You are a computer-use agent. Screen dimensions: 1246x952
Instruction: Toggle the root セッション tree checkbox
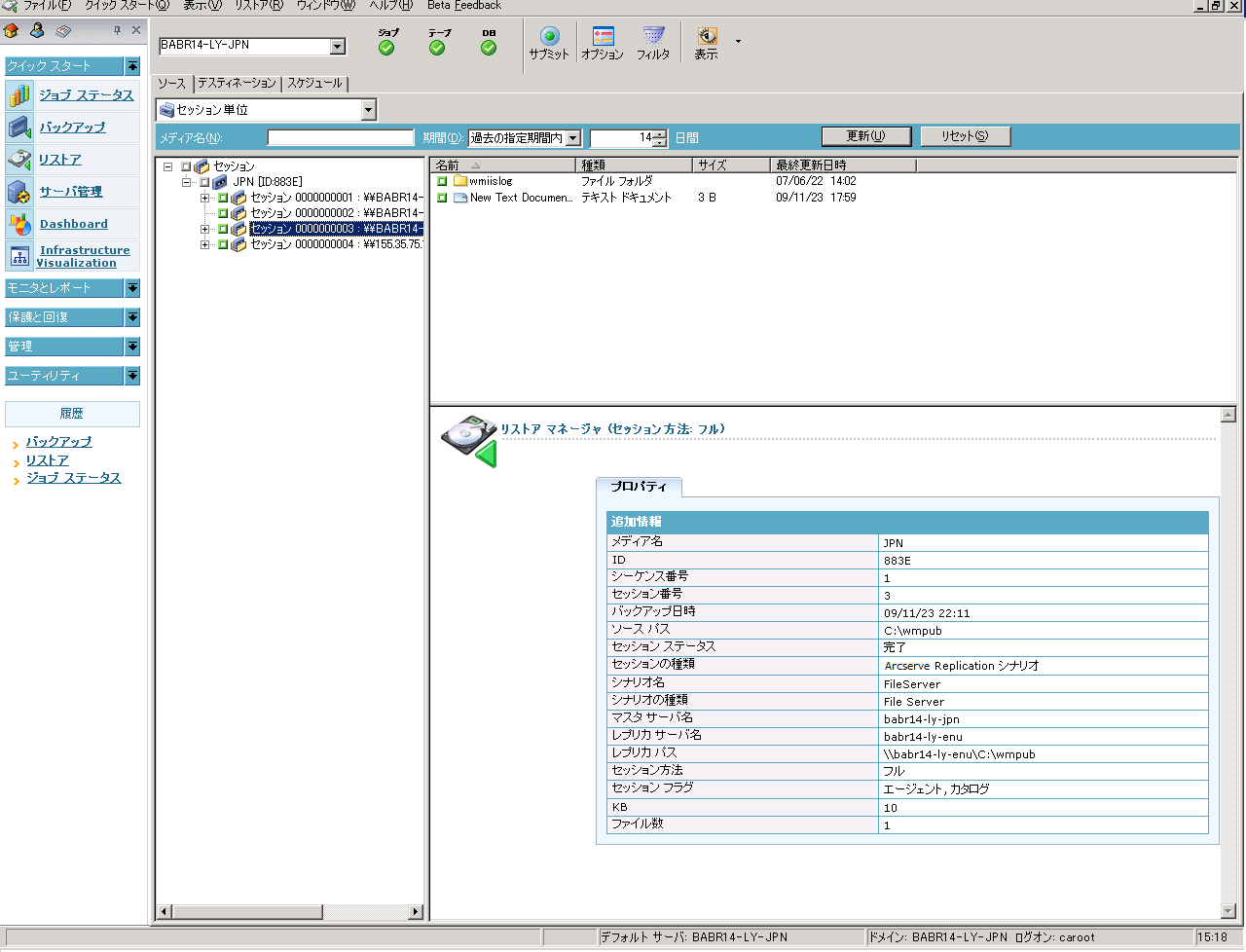tap(186, 166)
